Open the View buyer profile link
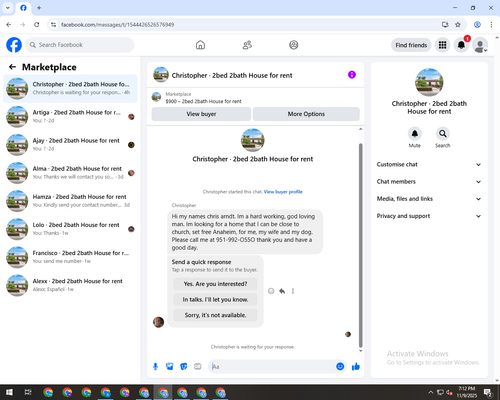The image size is (500, 400). point(283,192)
